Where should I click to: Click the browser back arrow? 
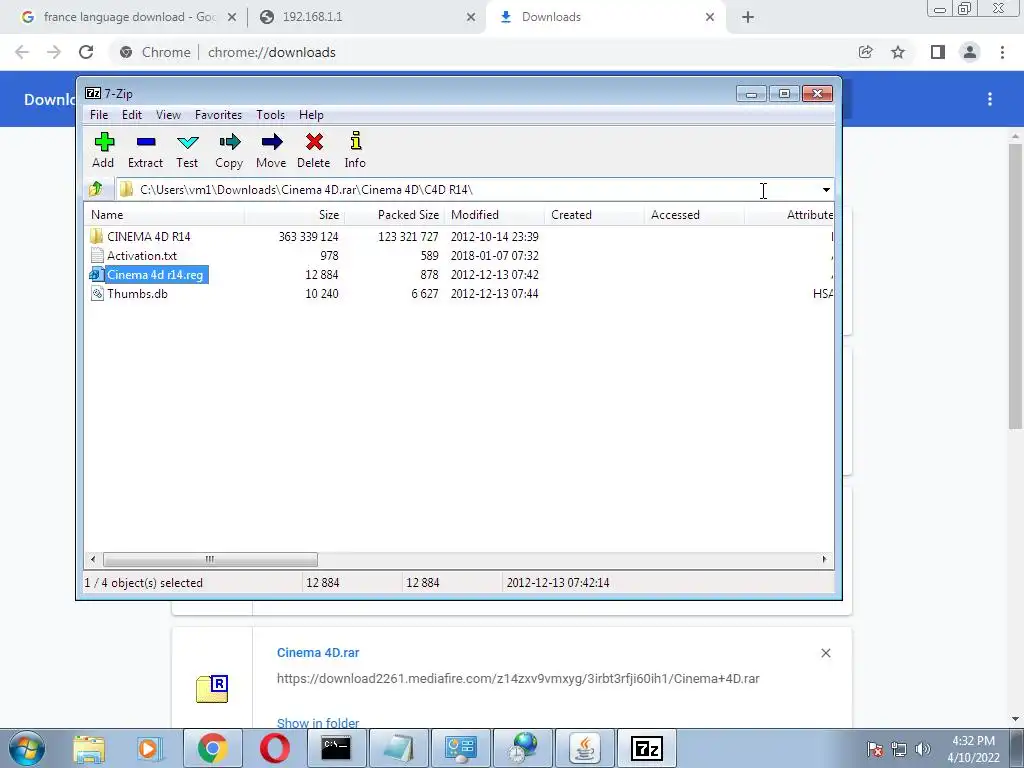[22, 52]
